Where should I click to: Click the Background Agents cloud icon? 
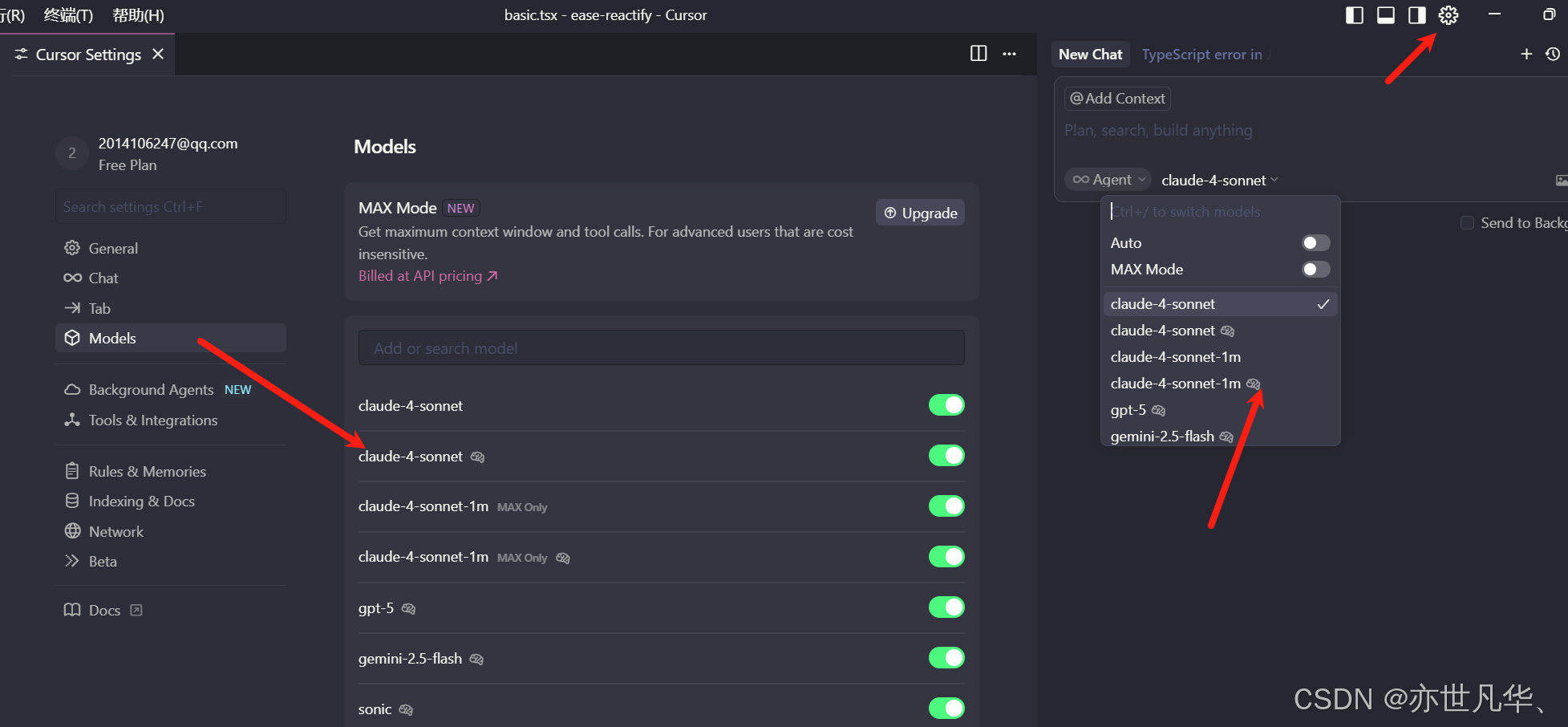[x=72, y=389]
